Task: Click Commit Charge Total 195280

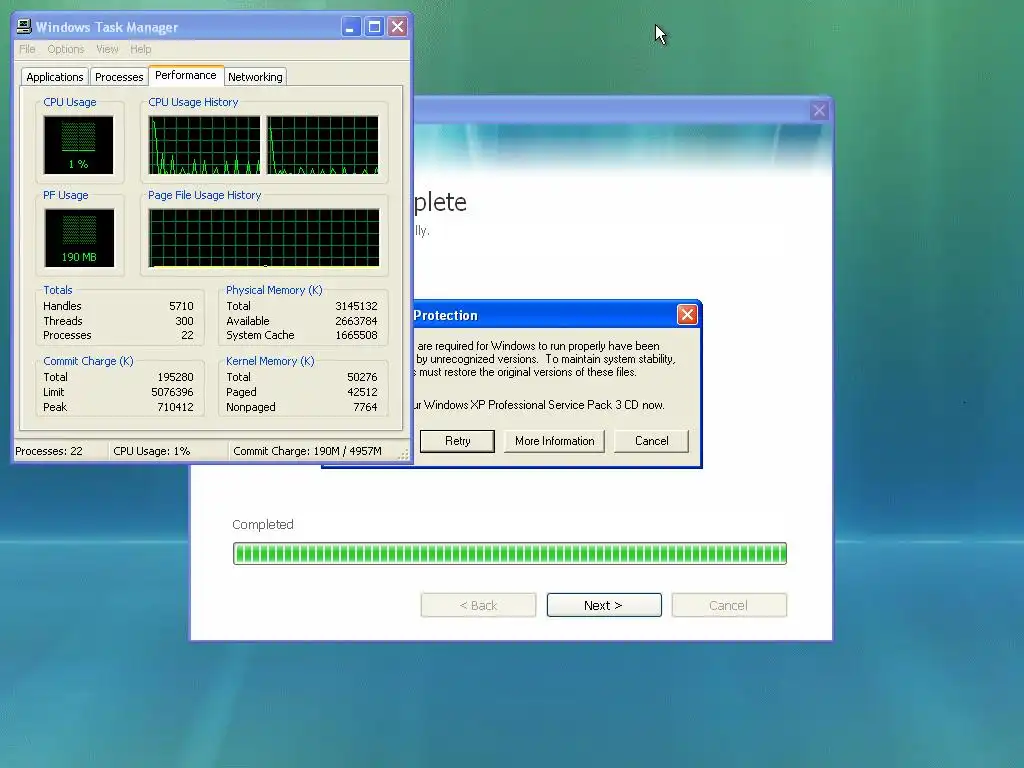Action: tap(175, 377)
